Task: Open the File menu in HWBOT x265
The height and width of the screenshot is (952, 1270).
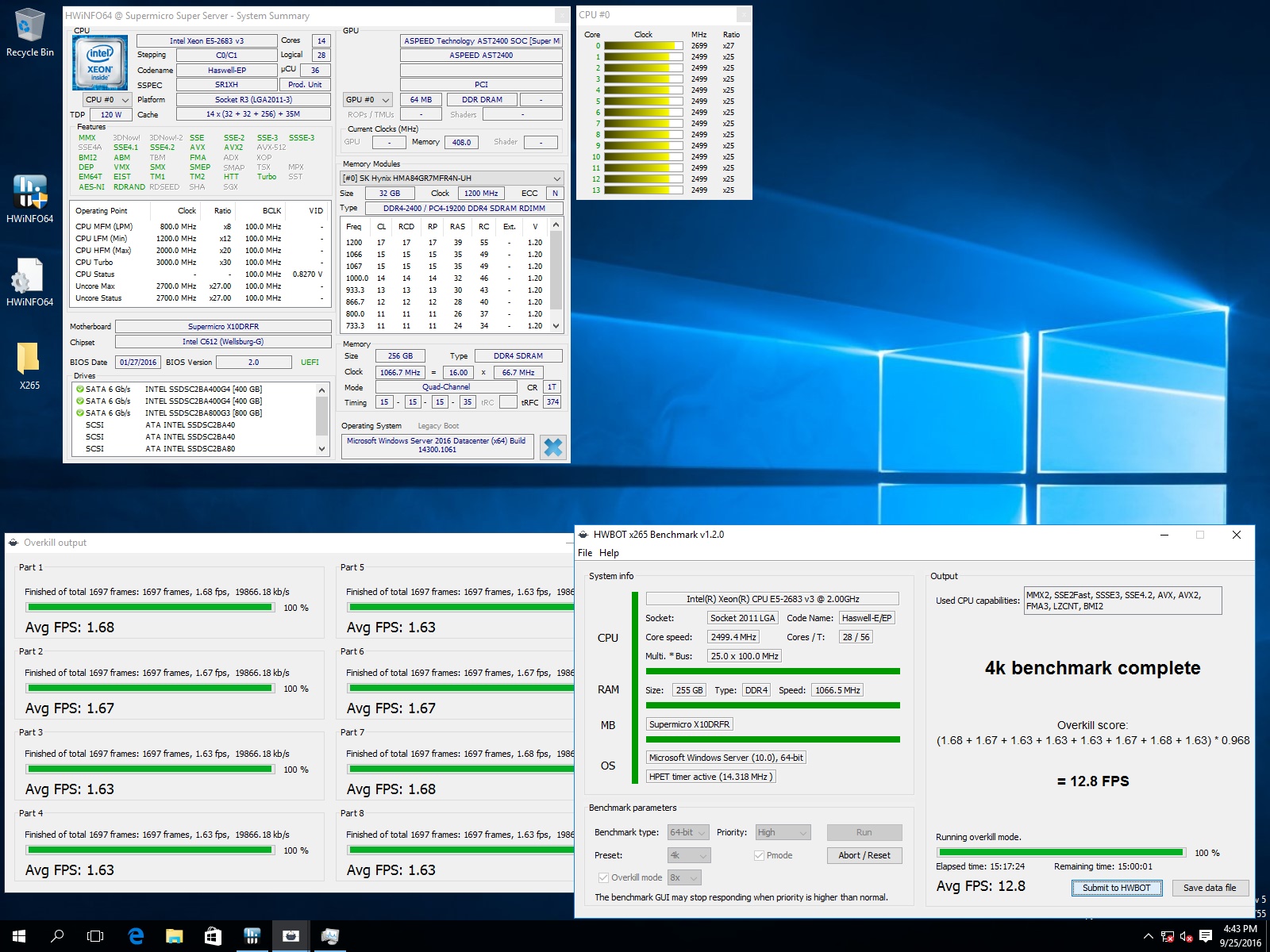Action: [585, 553]
